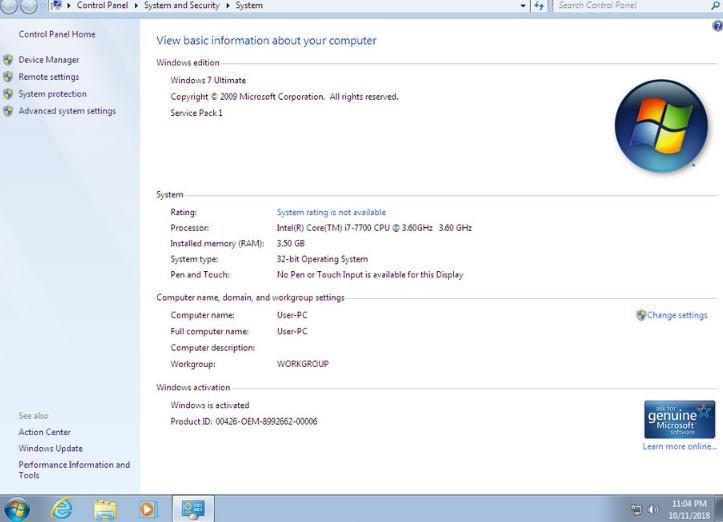Select the System breadcrumb segment
The width and height of the screenshot is (723, 522).
[249, 6]
